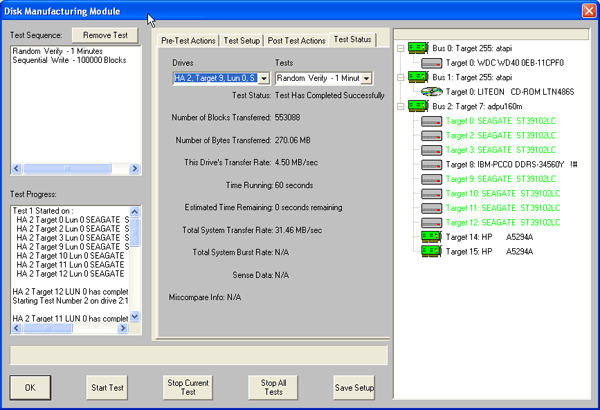Switch to the Pre-Test Actions tab
This screenshot has width=600, height=410.
[189, 40]
